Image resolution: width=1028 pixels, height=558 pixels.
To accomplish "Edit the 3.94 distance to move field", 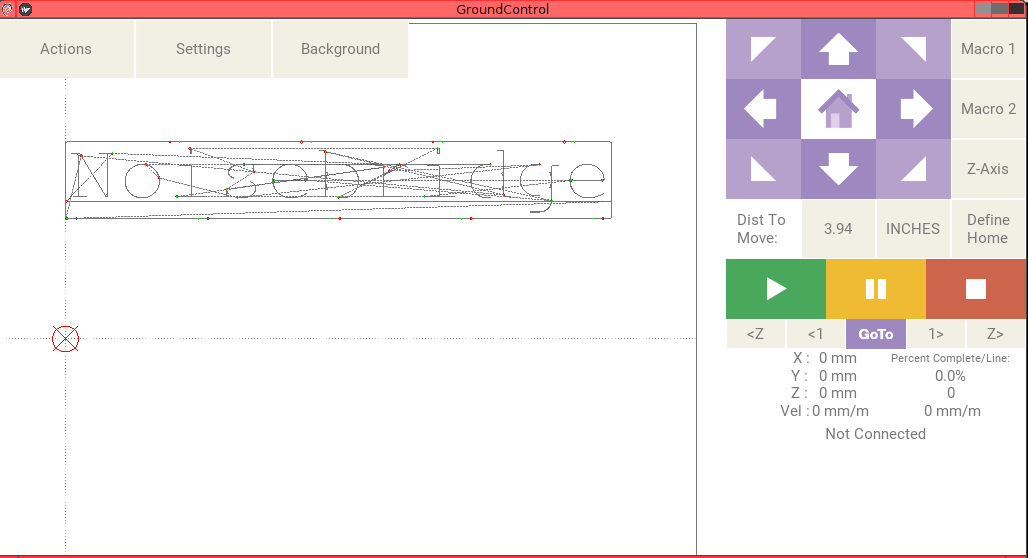I will (x=838, y=228).
